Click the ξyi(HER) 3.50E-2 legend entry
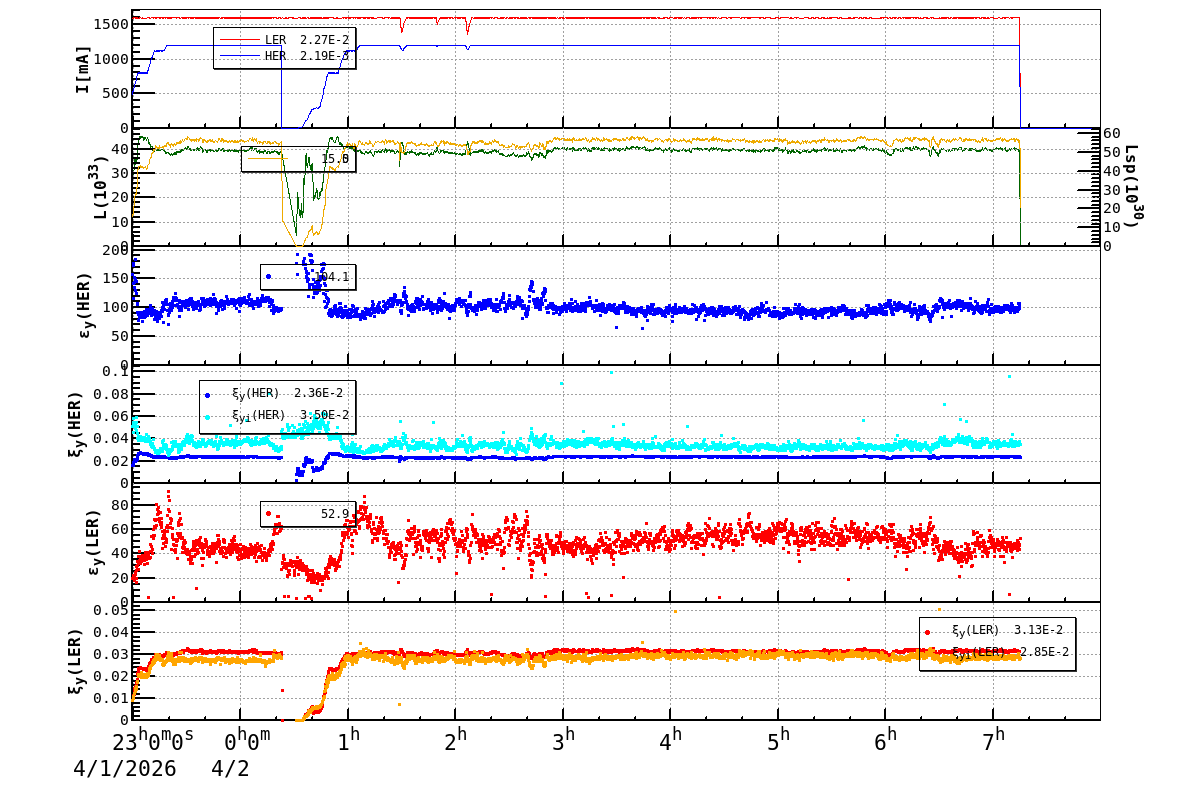This screenshot has height=798, width=1200. (x=278, y=415)
